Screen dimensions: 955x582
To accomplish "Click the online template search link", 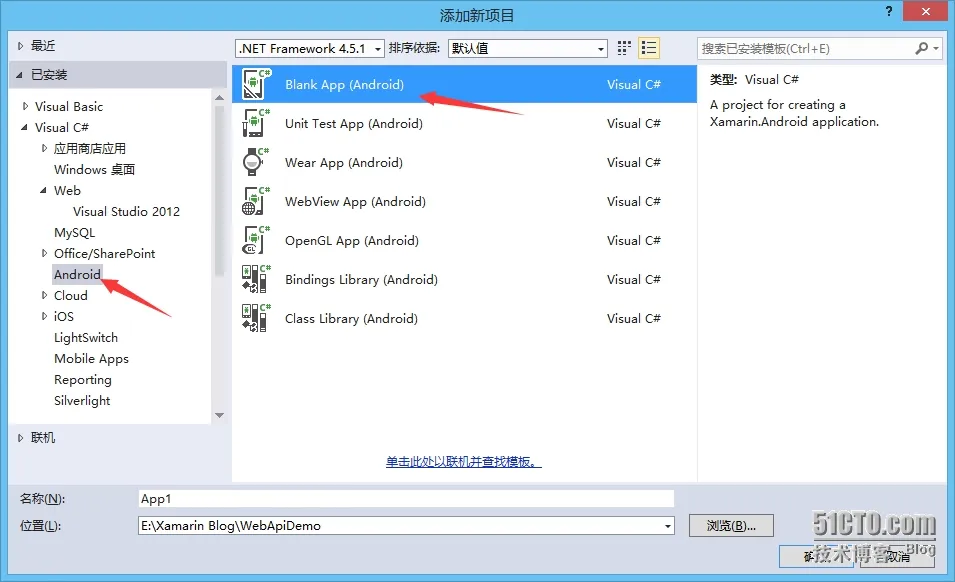I will [463, 462].
